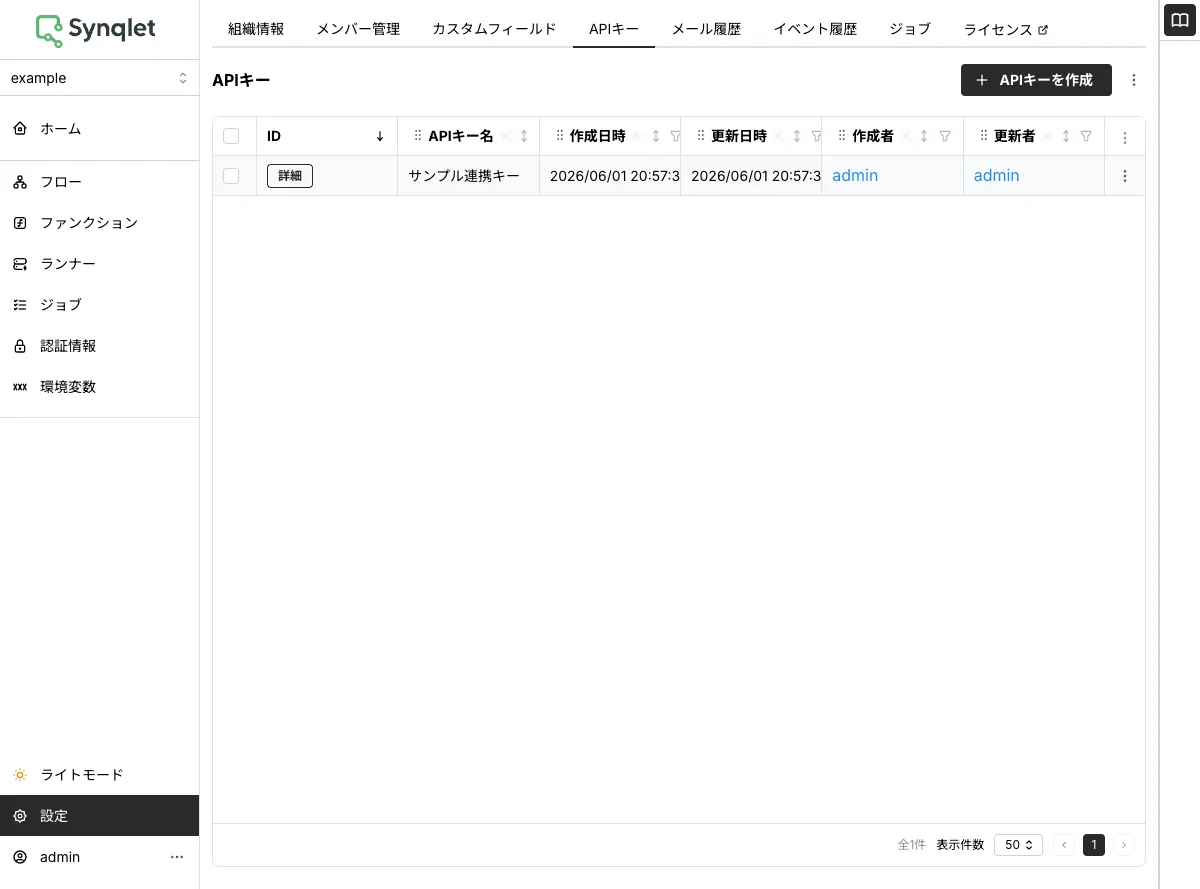Open the ライセンス external link tab
This screenshot has width=1200, height=889.
click(1006, 29)
